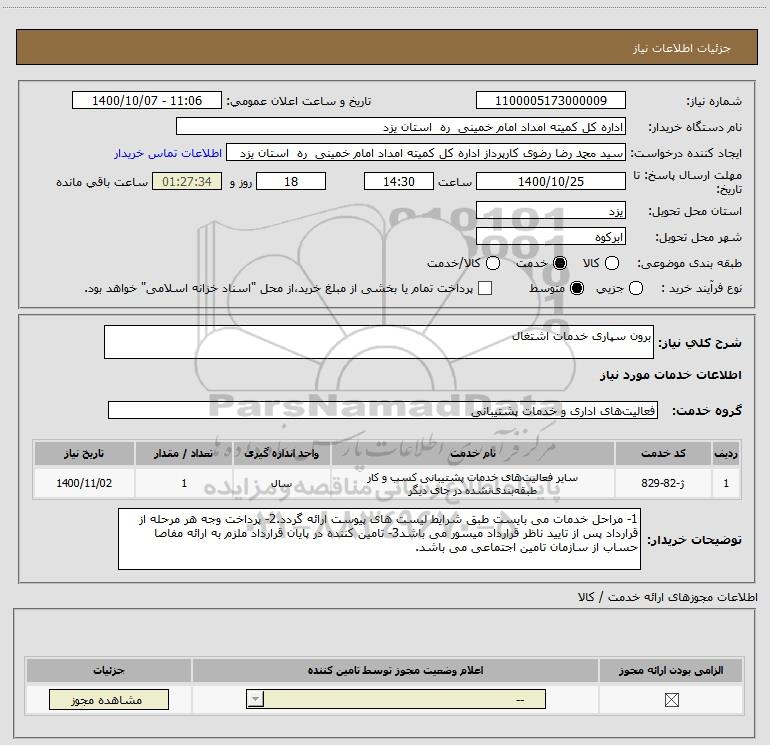Image resolution: width=770 pixels, height=745 pixels.
Task: Click the واحد اندازه گیری column header
Action: click(281, 453)
